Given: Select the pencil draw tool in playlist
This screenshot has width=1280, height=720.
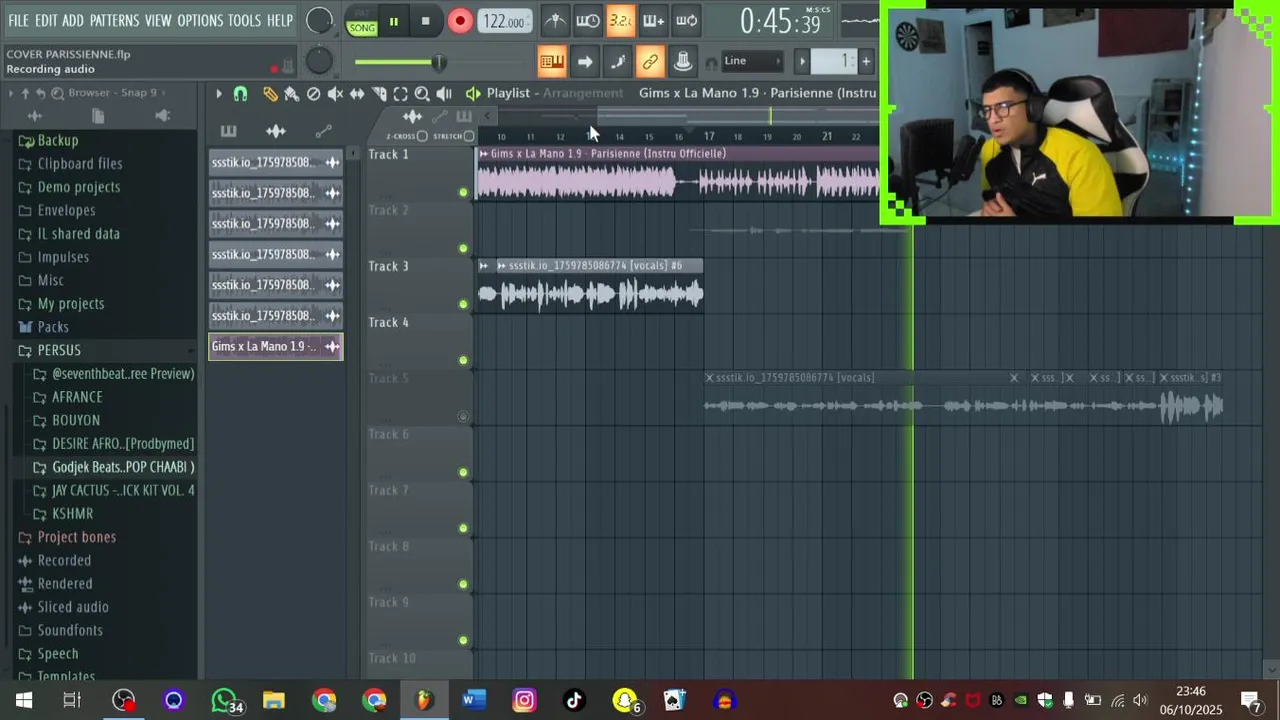Looking at the screenshot, I should tap(270, 94).
